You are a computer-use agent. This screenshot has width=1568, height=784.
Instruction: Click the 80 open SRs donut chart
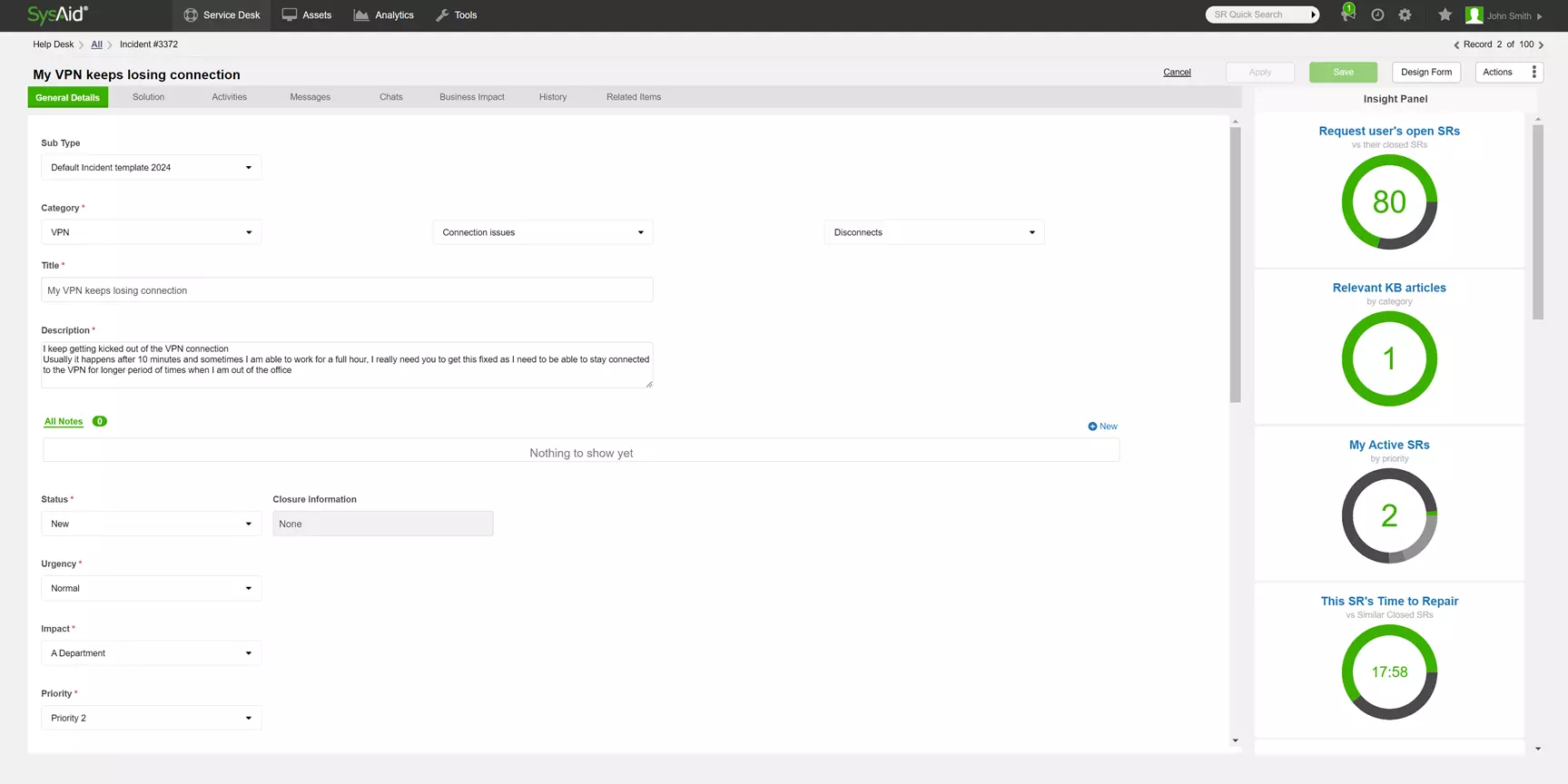[1389, 201]
